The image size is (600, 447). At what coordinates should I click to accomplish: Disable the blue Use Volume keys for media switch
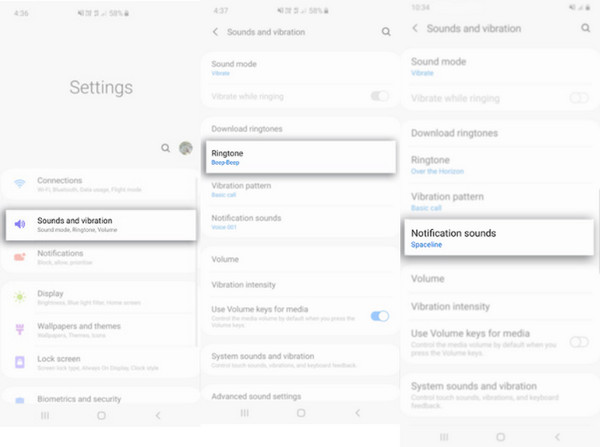click(380, 316)
